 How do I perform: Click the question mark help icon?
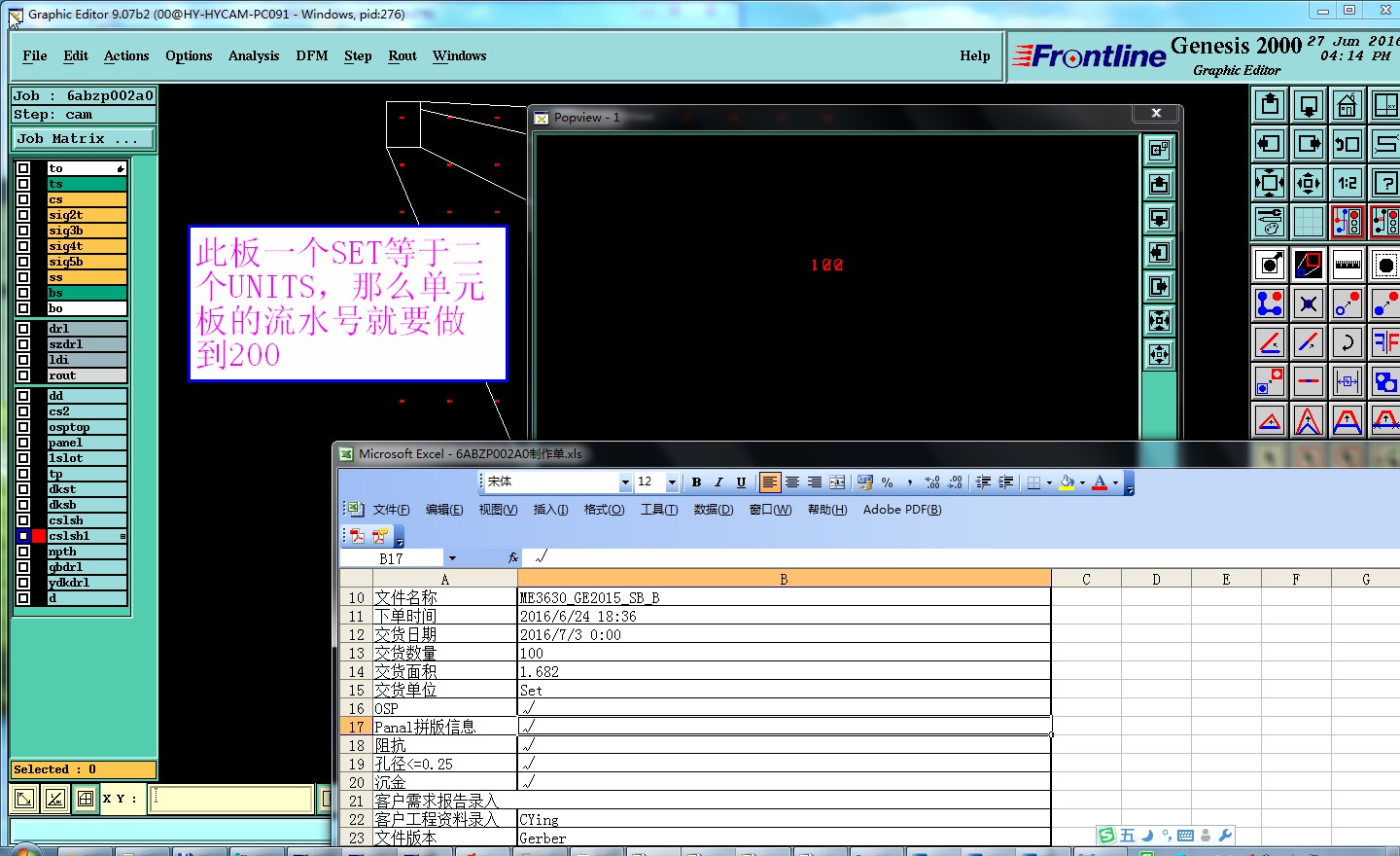click(1385, 183)
